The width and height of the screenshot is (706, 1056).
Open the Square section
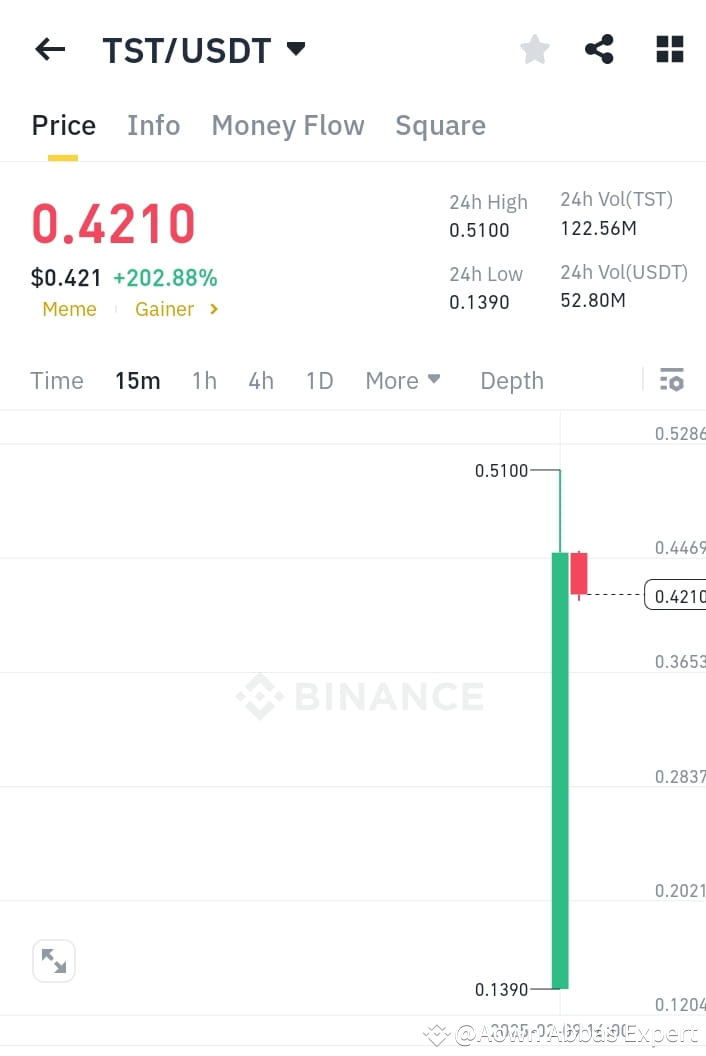click(440, 125)
